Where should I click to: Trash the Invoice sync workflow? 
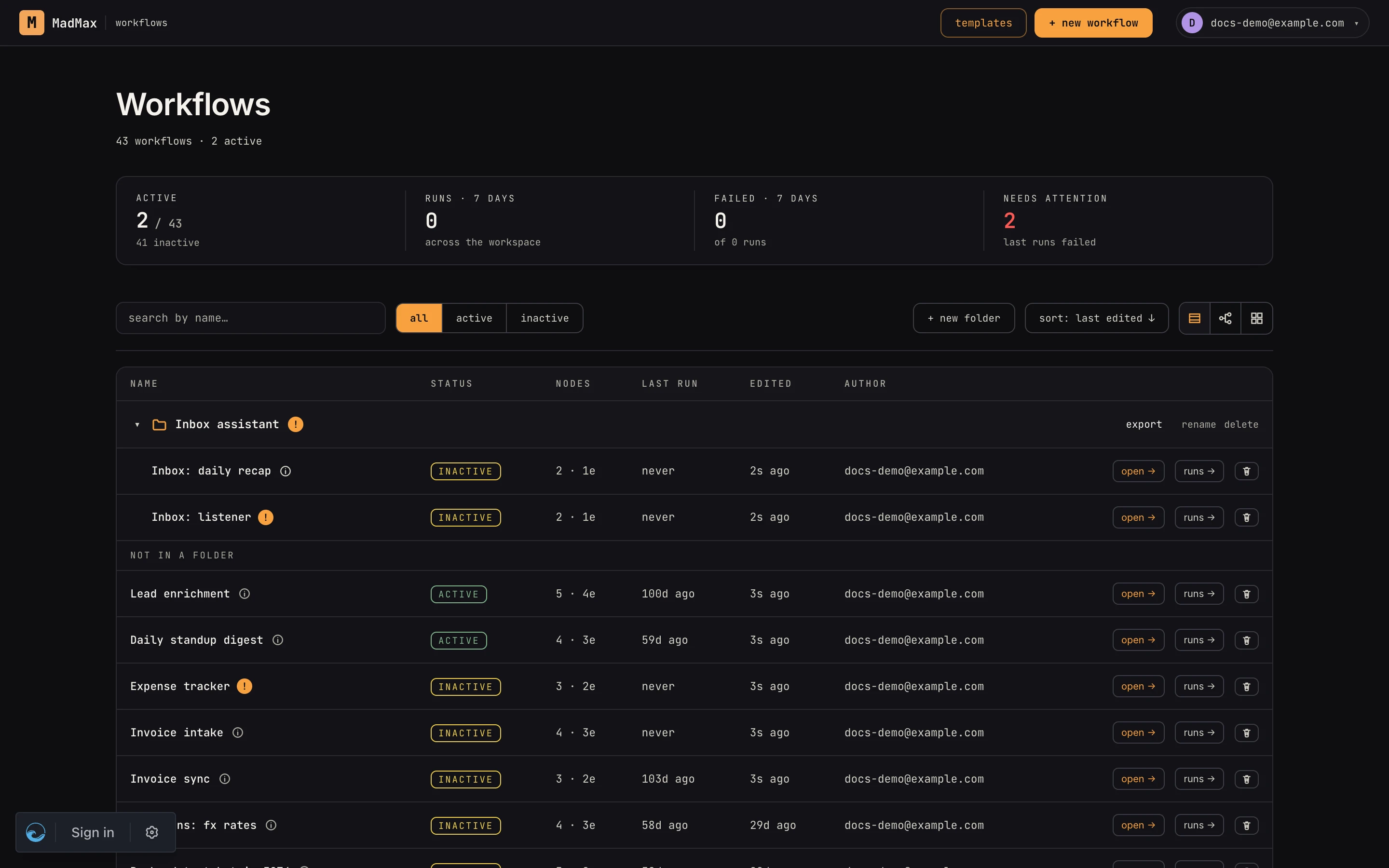tap(1246, 779)
